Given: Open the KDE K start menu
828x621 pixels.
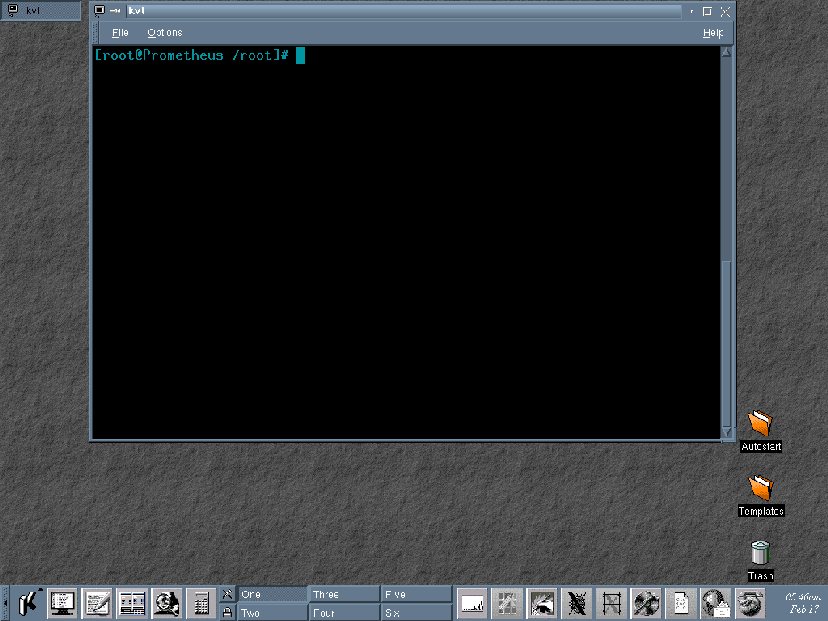Looking at the screenshot, I should point(29,602).
